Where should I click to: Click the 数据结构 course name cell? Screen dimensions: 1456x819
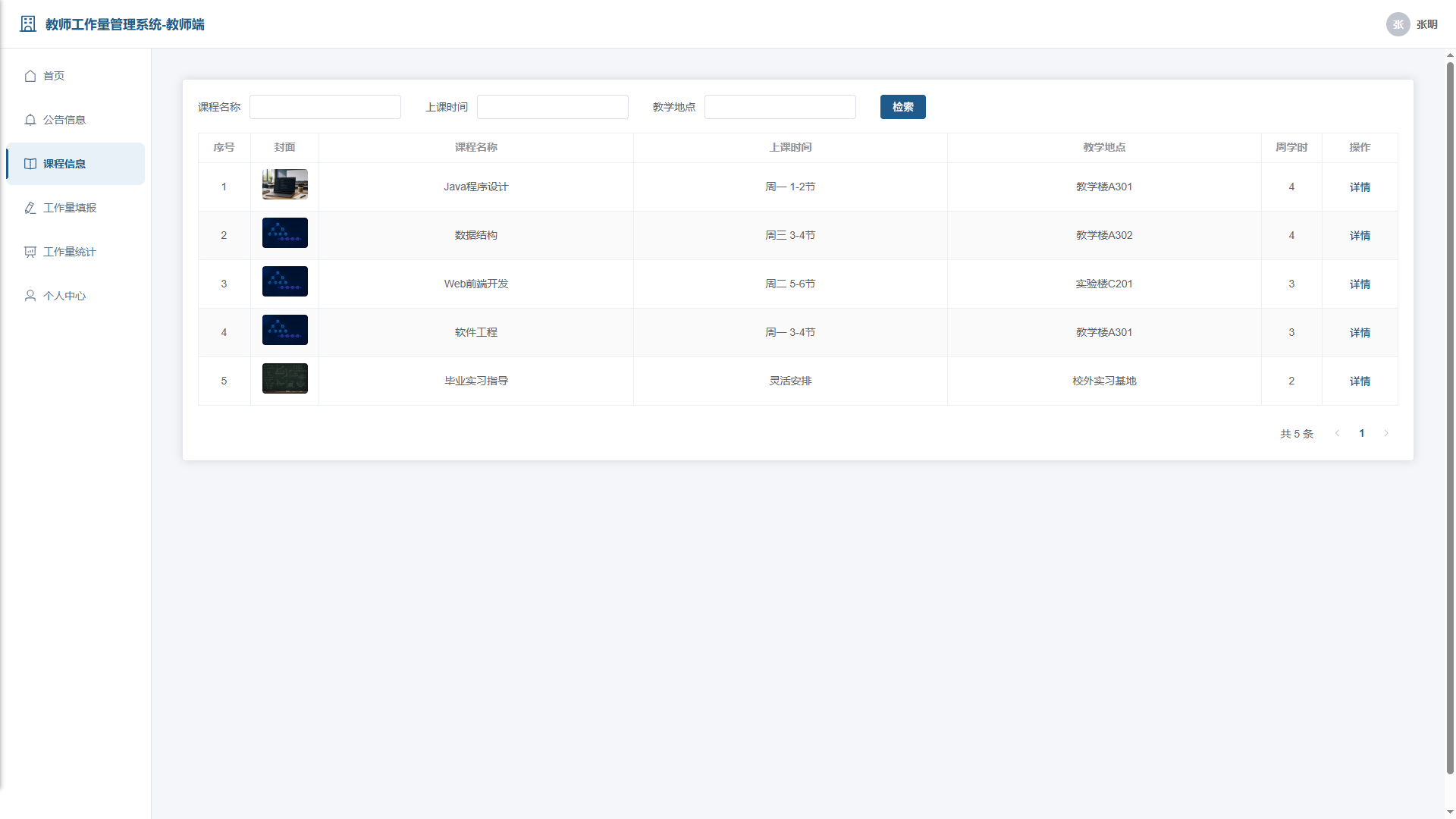(x=476, y=236)
